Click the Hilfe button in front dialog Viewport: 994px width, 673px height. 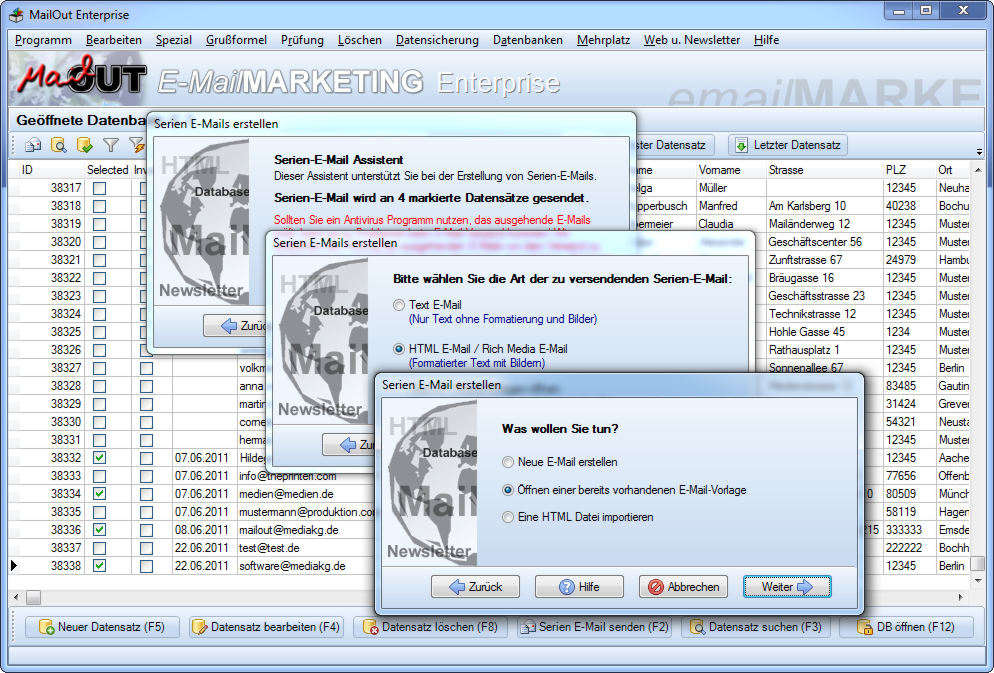579,587
